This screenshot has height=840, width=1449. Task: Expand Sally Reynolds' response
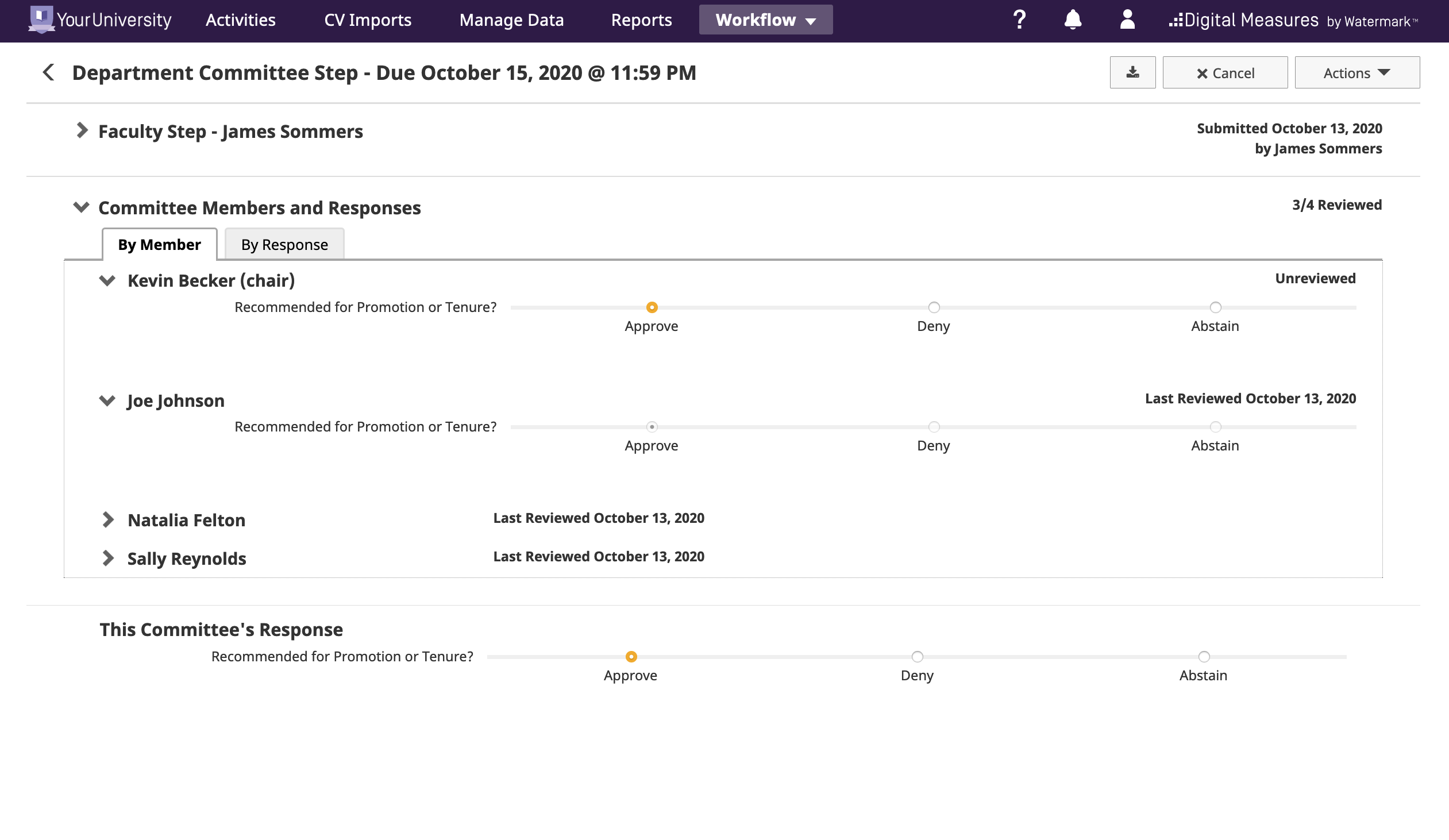pos(107,558)
